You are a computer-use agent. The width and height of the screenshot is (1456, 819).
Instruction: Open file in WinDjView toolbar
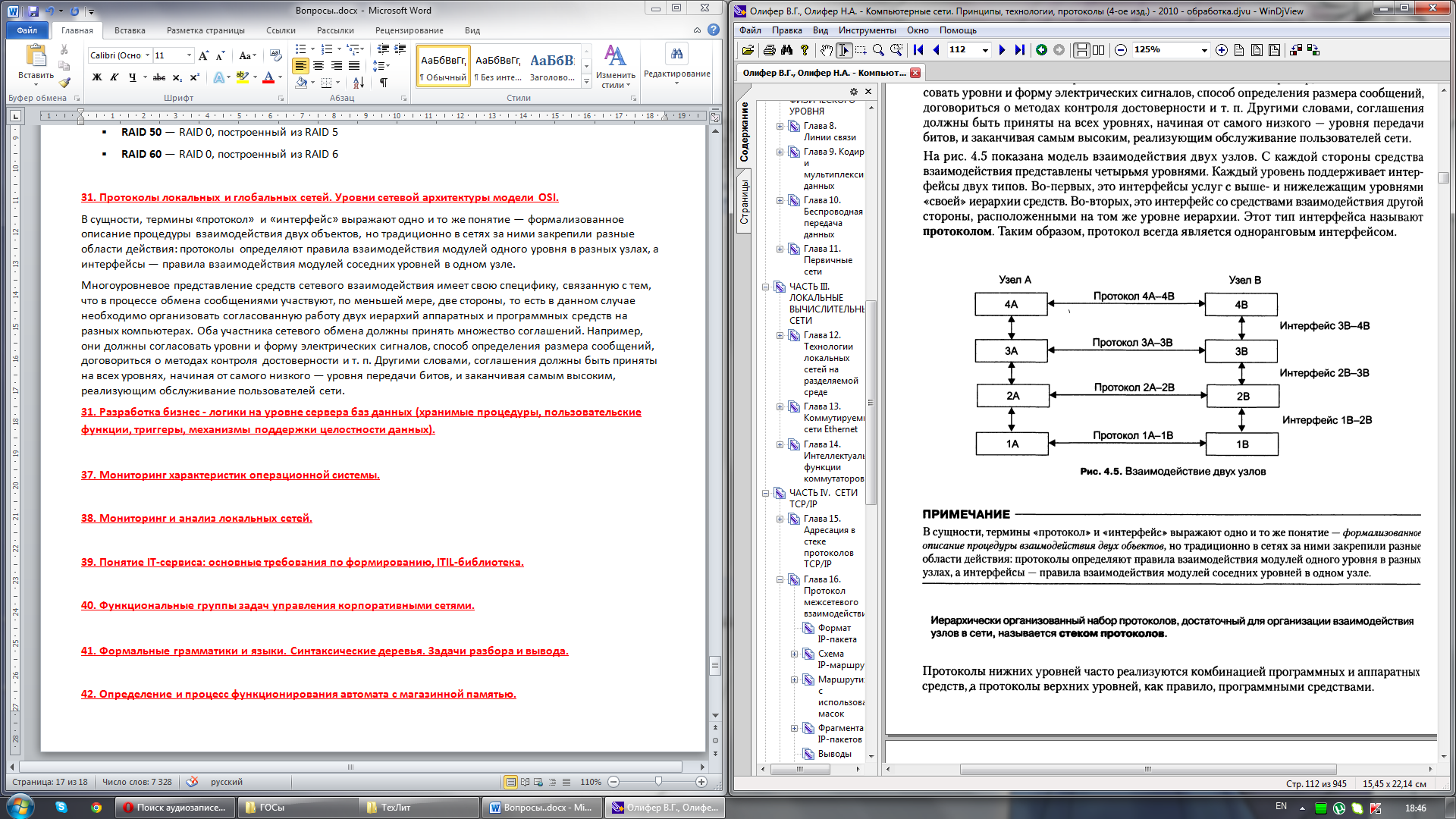click(748, 50)
